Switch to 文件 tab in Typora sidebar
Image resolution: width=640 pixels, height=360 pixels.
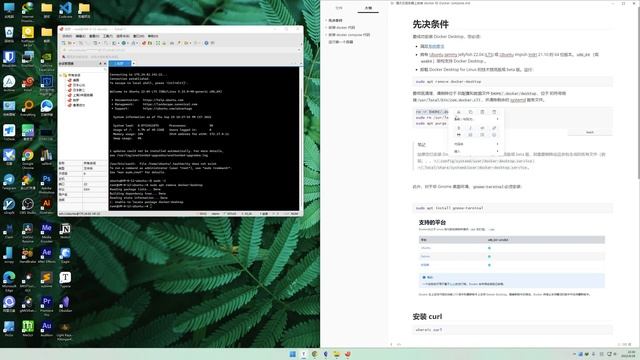tap(339, 8)
